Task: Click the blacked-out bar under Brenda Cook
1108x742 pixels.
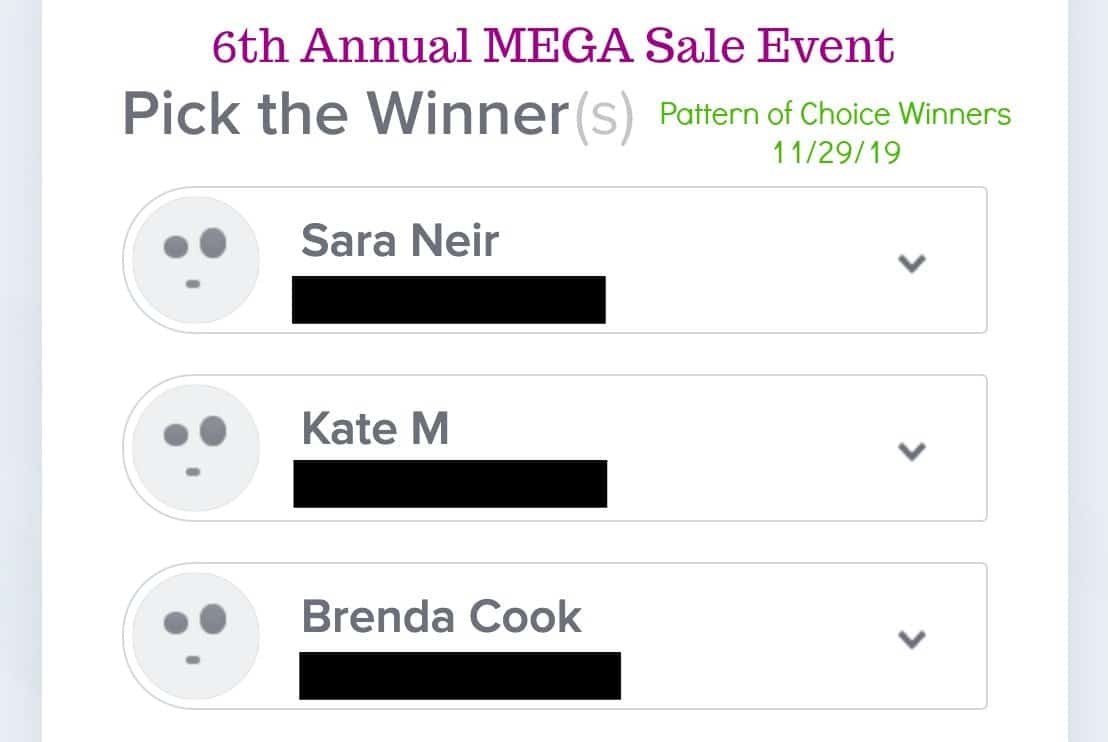Action: pos(460,676)
